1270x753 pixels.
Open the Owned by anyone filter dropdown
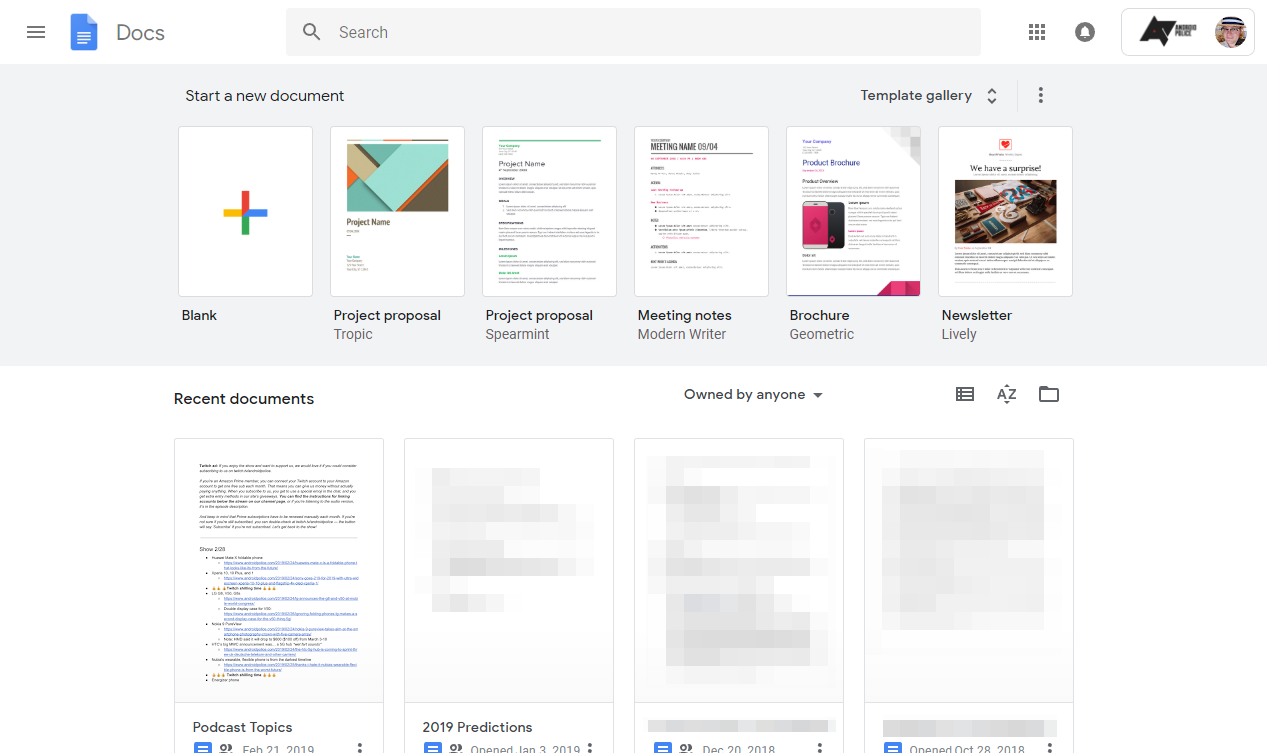[x=753, y=394]
